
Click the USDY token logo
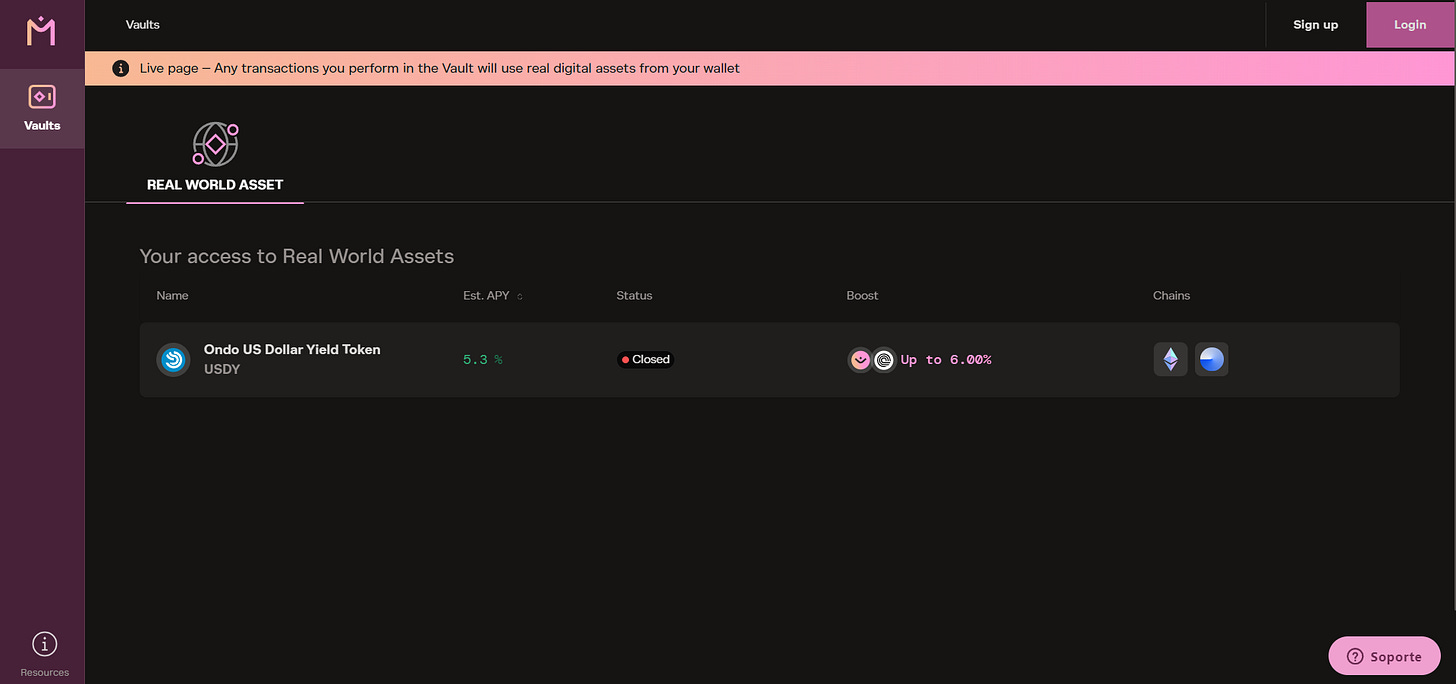coord(173,360)
